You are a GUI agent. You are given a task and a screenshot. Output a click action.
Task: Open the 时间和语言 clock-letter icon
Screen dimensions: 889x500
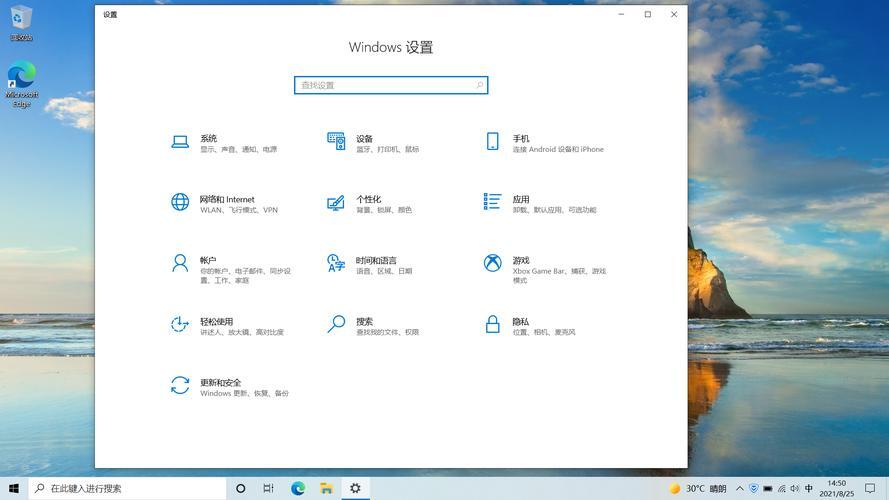[x=336, y=263]
